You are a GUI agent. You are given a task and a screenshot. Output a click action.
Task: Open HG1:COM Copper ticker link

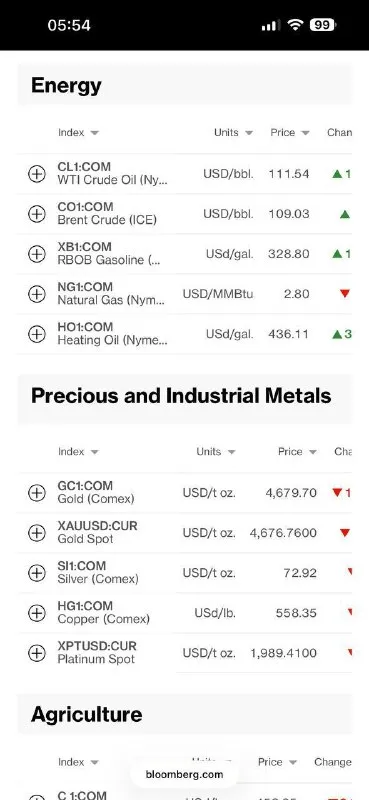85,606
